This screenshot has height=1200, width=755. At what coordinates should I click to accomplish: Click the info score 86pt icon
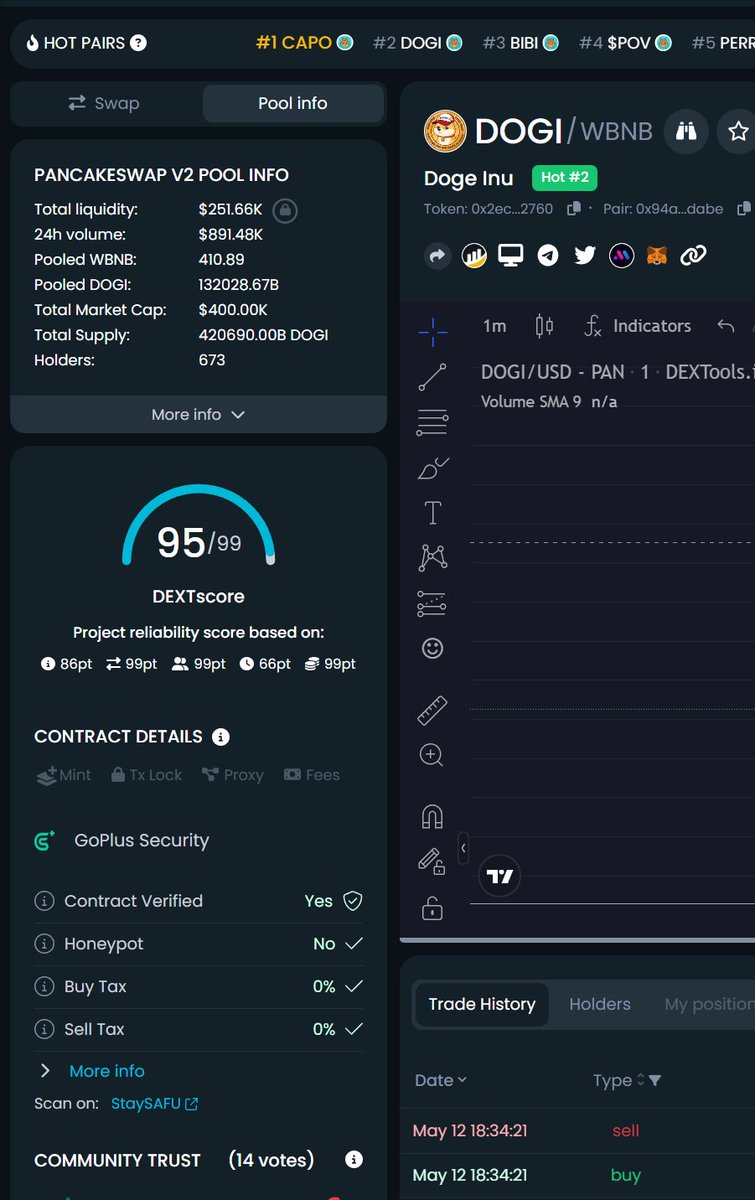(48, 664)
